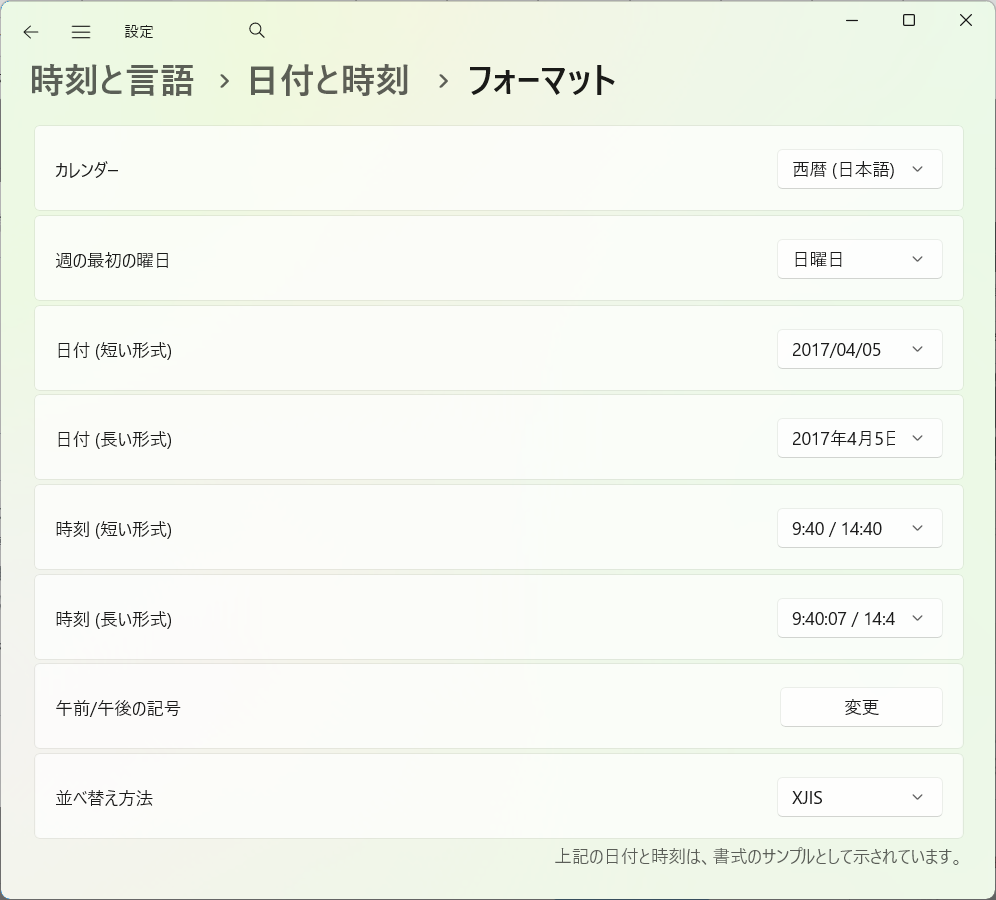Open the hamburger navigation menu
Image resolution: width=996 pixels, height=900 pixels.
[x=81, y=32]
